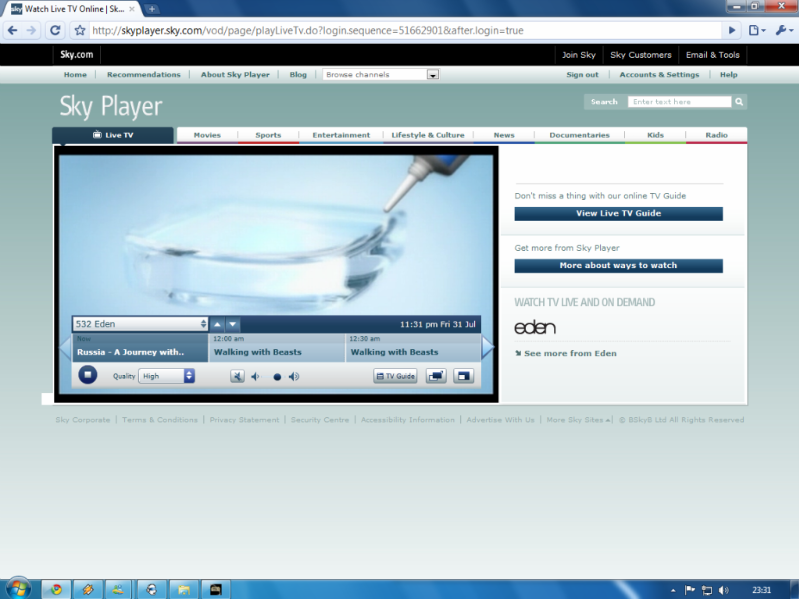The image size is (799, 599).
Task: Toggle full screen player mode
Action: (x=463, y=376)
